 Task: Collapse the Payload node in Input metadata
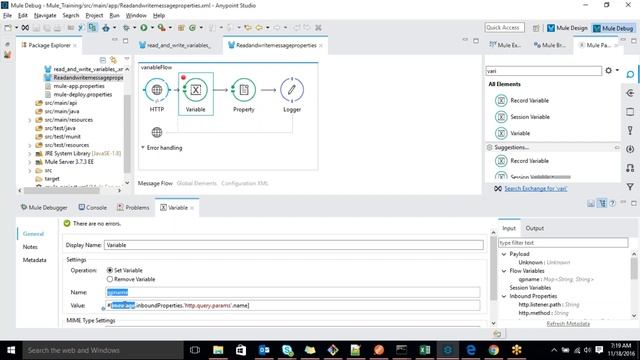coord(504,254)
